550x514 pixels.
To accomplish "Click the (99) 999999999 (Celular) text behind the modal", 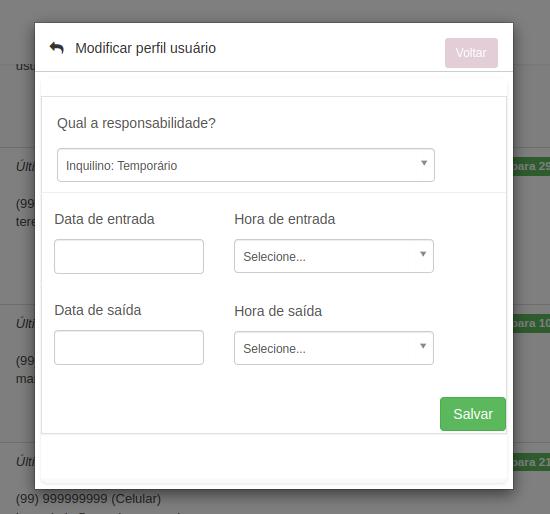I will tap(88, 499).
